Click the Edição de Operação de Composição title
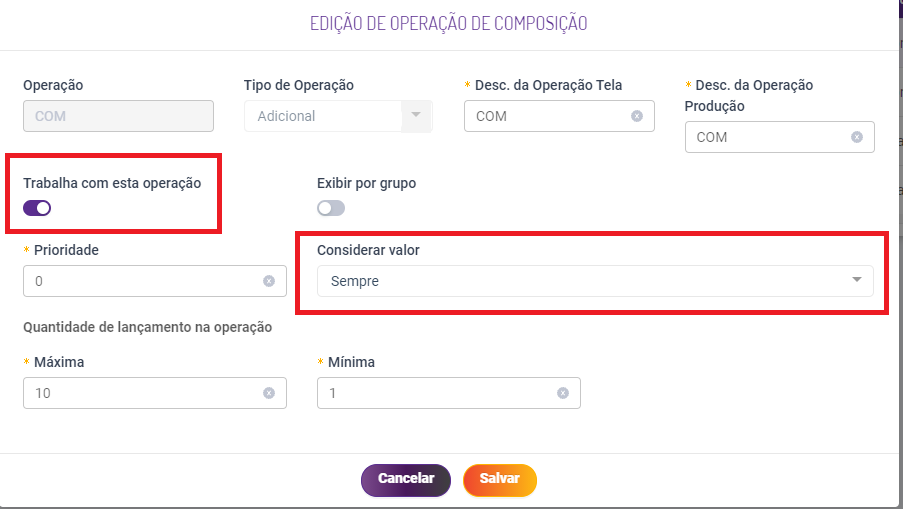903x509 pixels. tap(448, 23)
